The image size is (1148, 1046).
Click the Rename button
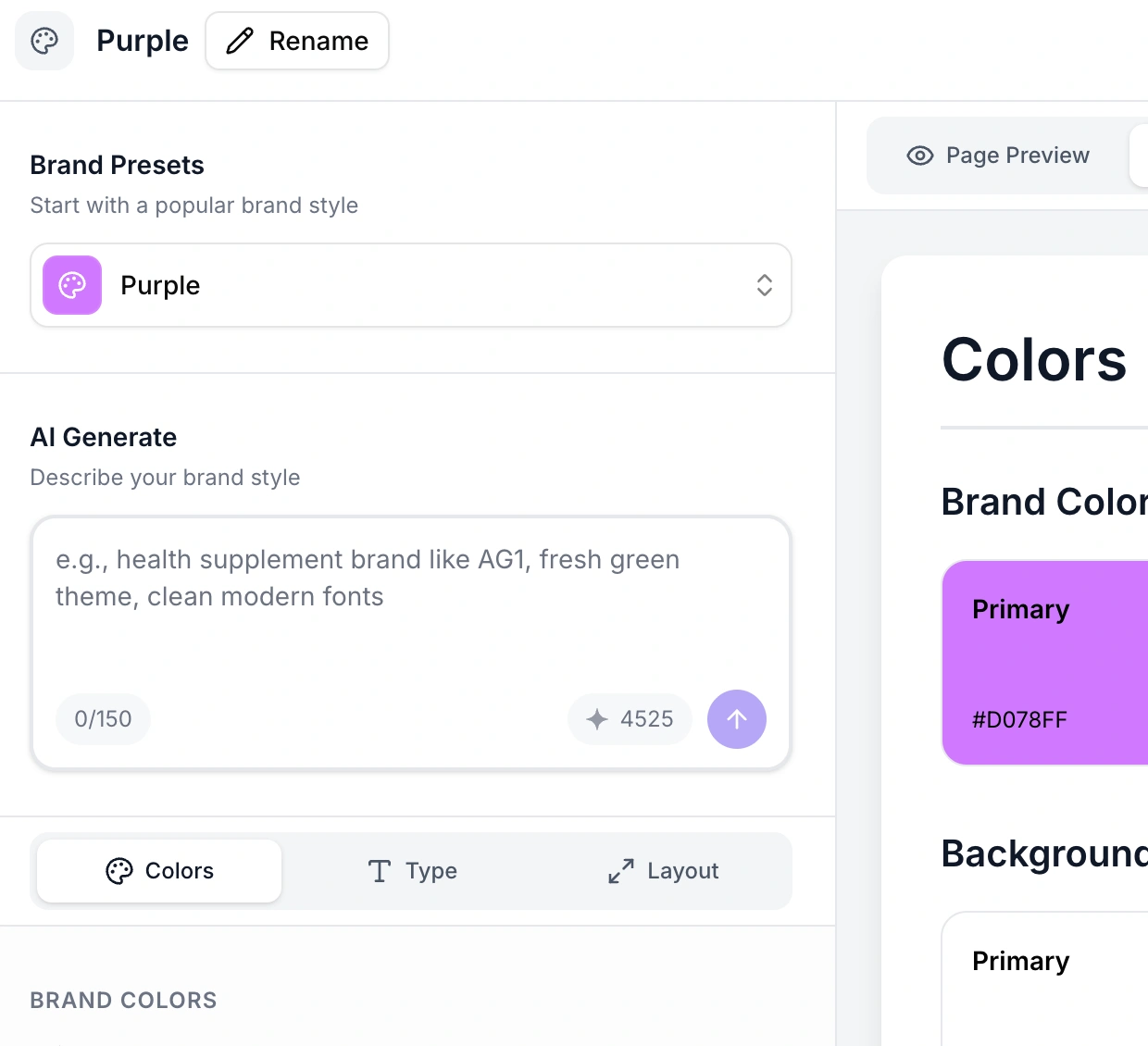point(297,41)
